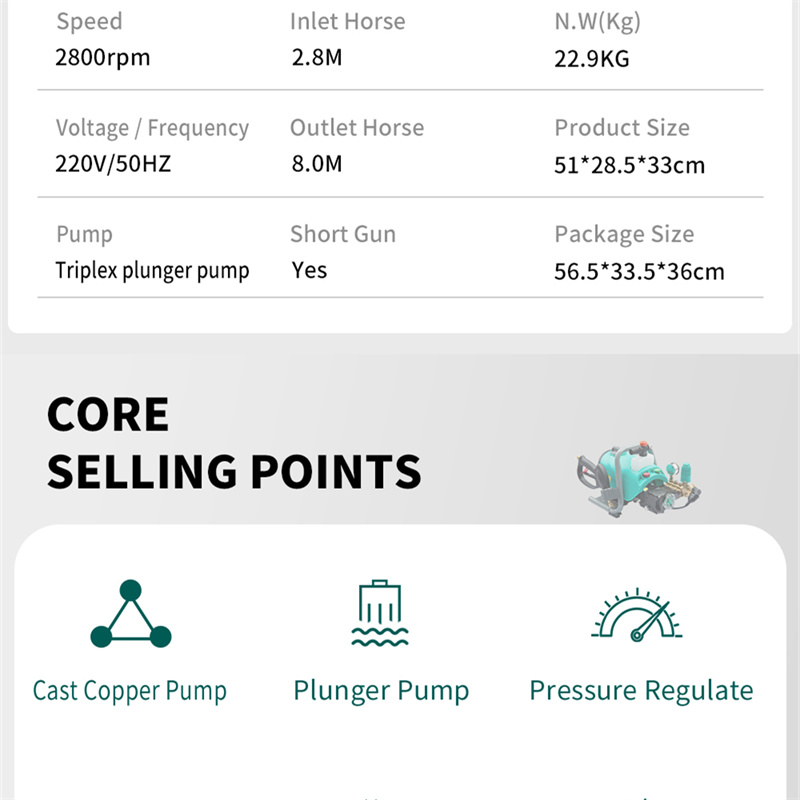
Task: Select the Pressure Regulate label
Action: pyautogui.click(x=641, y=691)
